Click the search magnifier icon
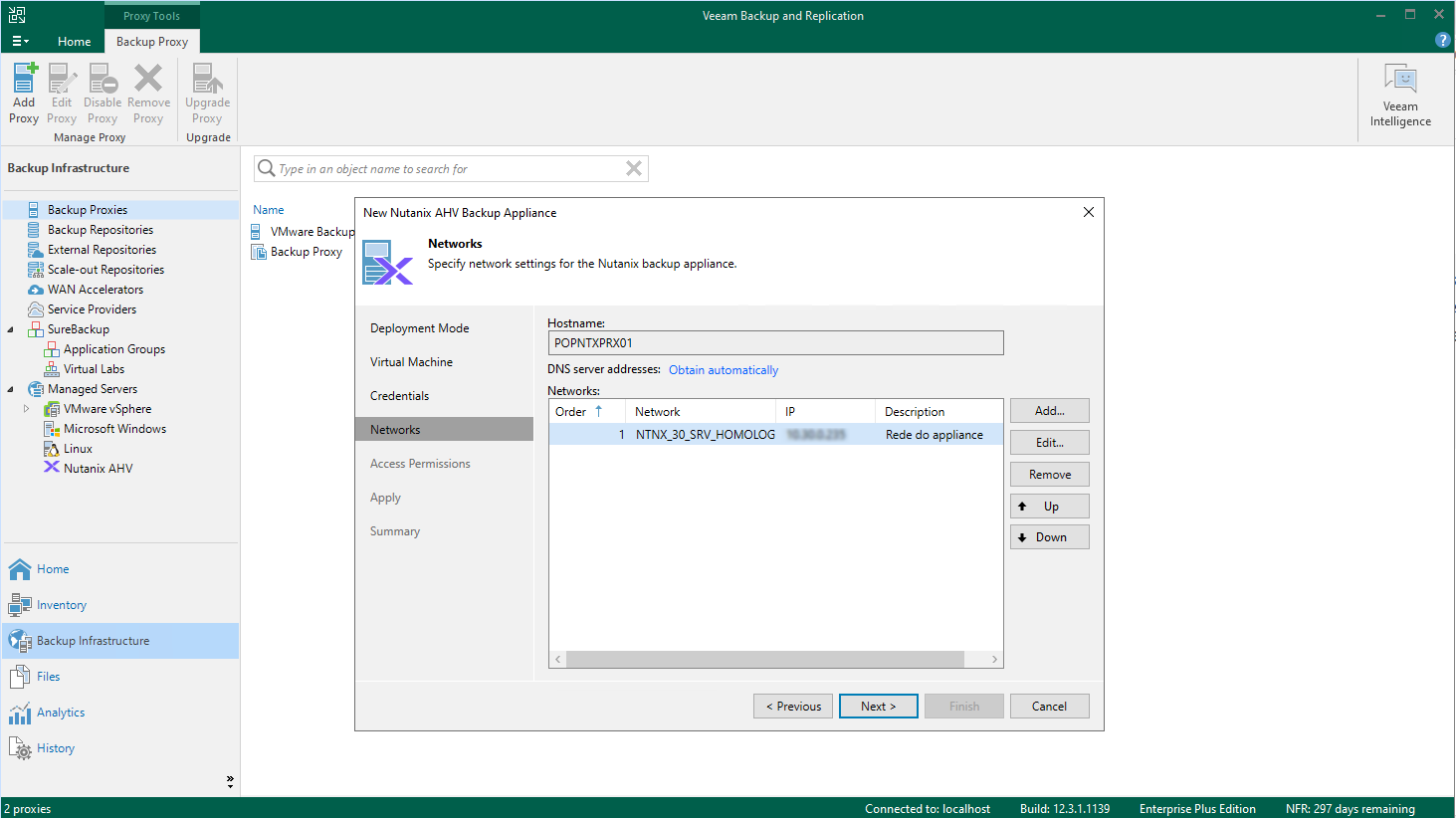The height and width of the screenshot is (818, 1456). tap(266, 168)
